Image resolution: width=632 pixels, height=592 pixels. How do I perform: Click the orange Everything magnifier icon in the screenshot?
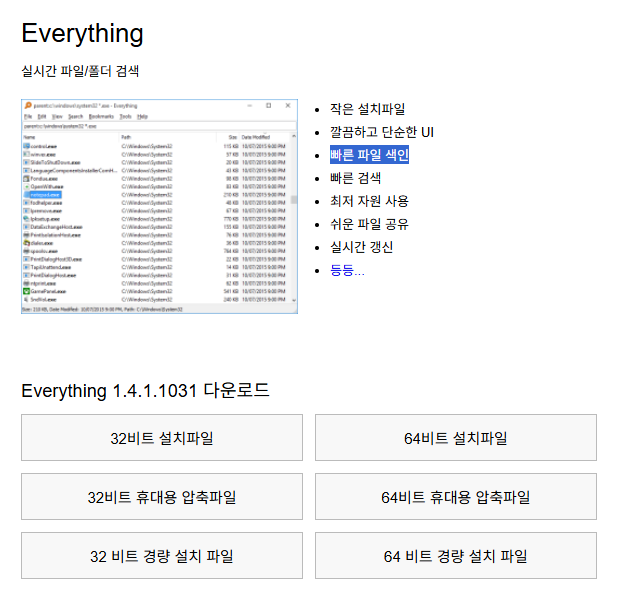[27, 105]
